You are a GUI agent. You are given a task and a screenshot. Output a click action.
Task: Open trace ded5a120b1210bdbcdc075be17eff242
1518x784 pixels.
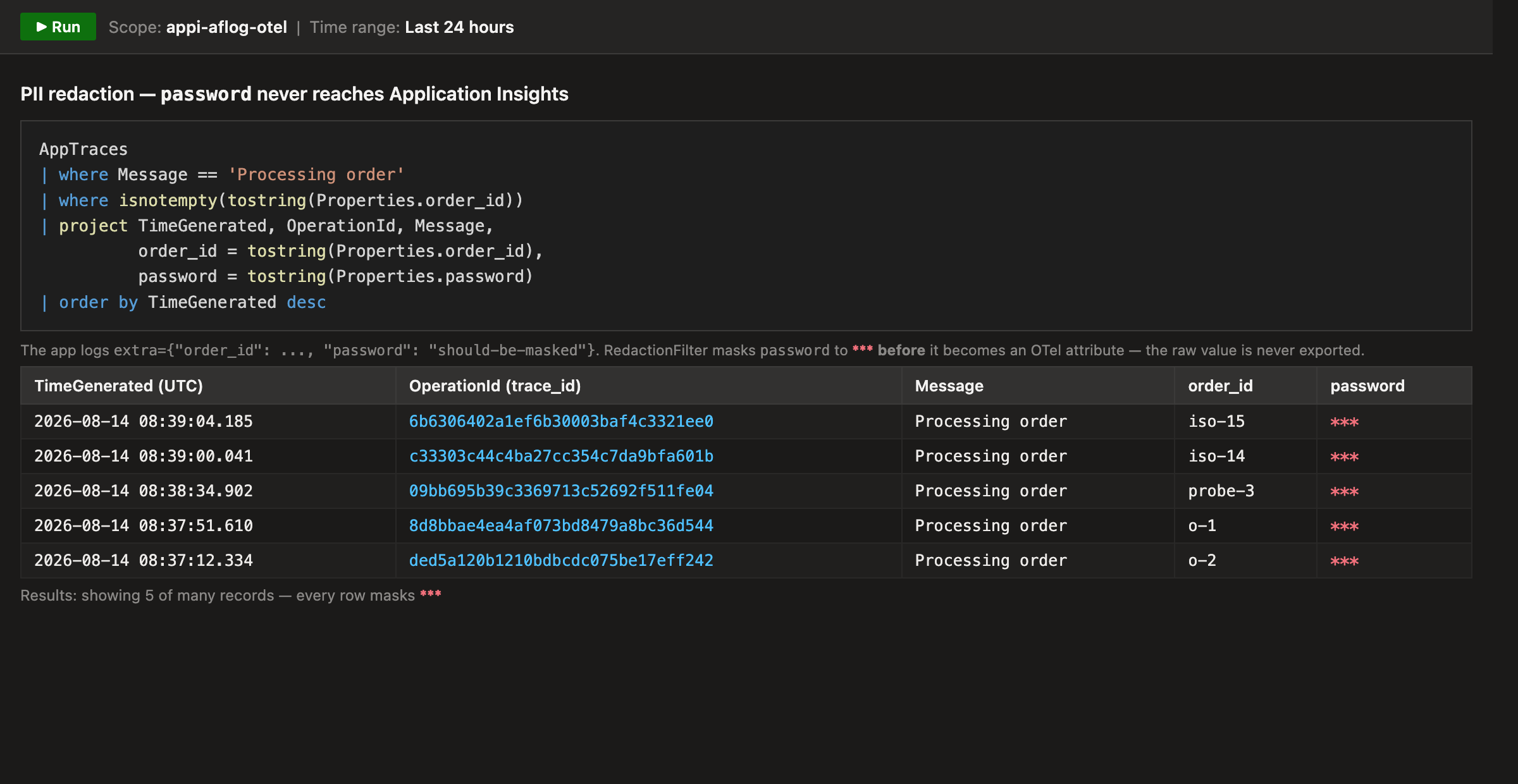tap(561, 560)
